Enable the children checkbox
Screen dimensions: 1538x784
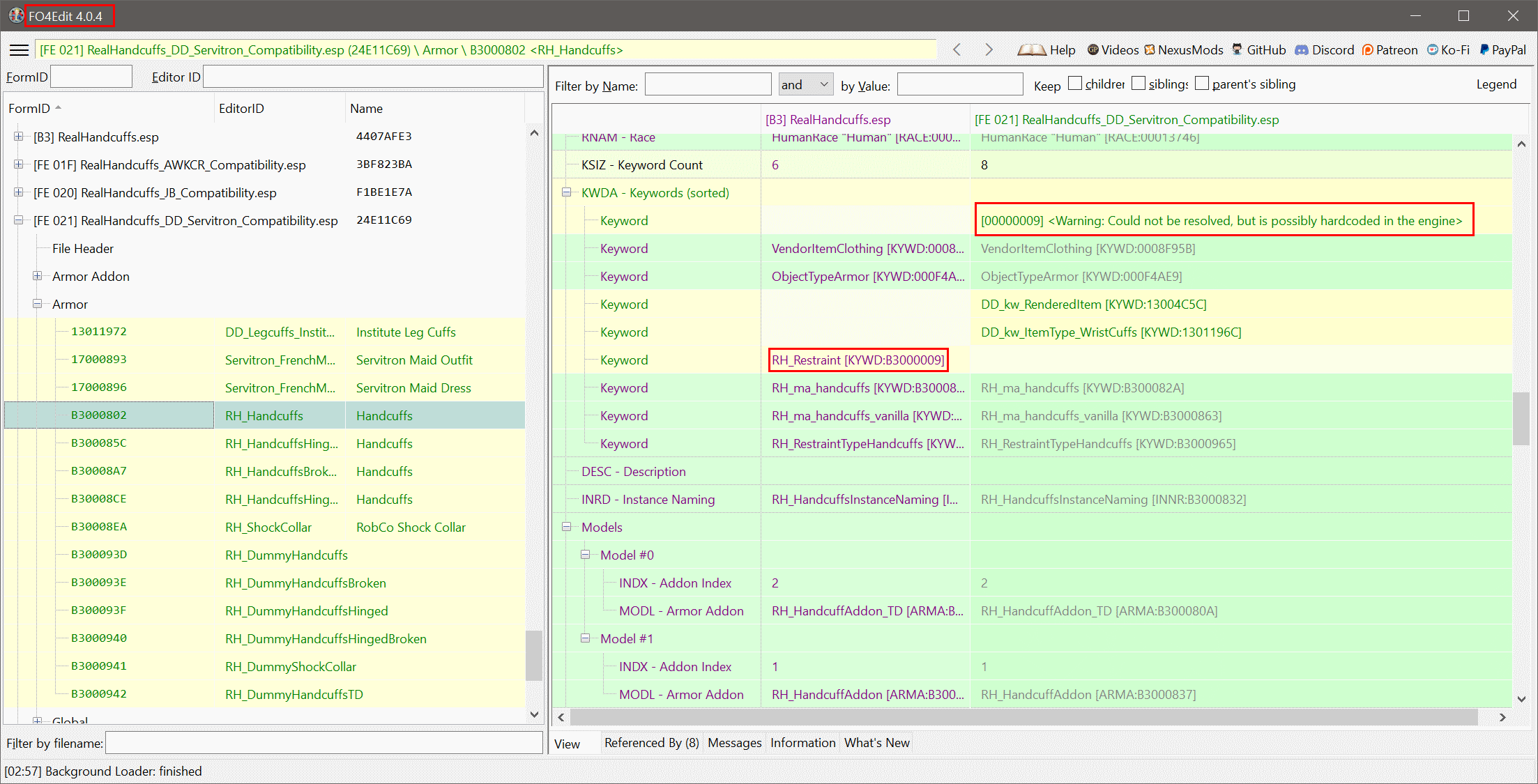click(x=1074, y=82)
